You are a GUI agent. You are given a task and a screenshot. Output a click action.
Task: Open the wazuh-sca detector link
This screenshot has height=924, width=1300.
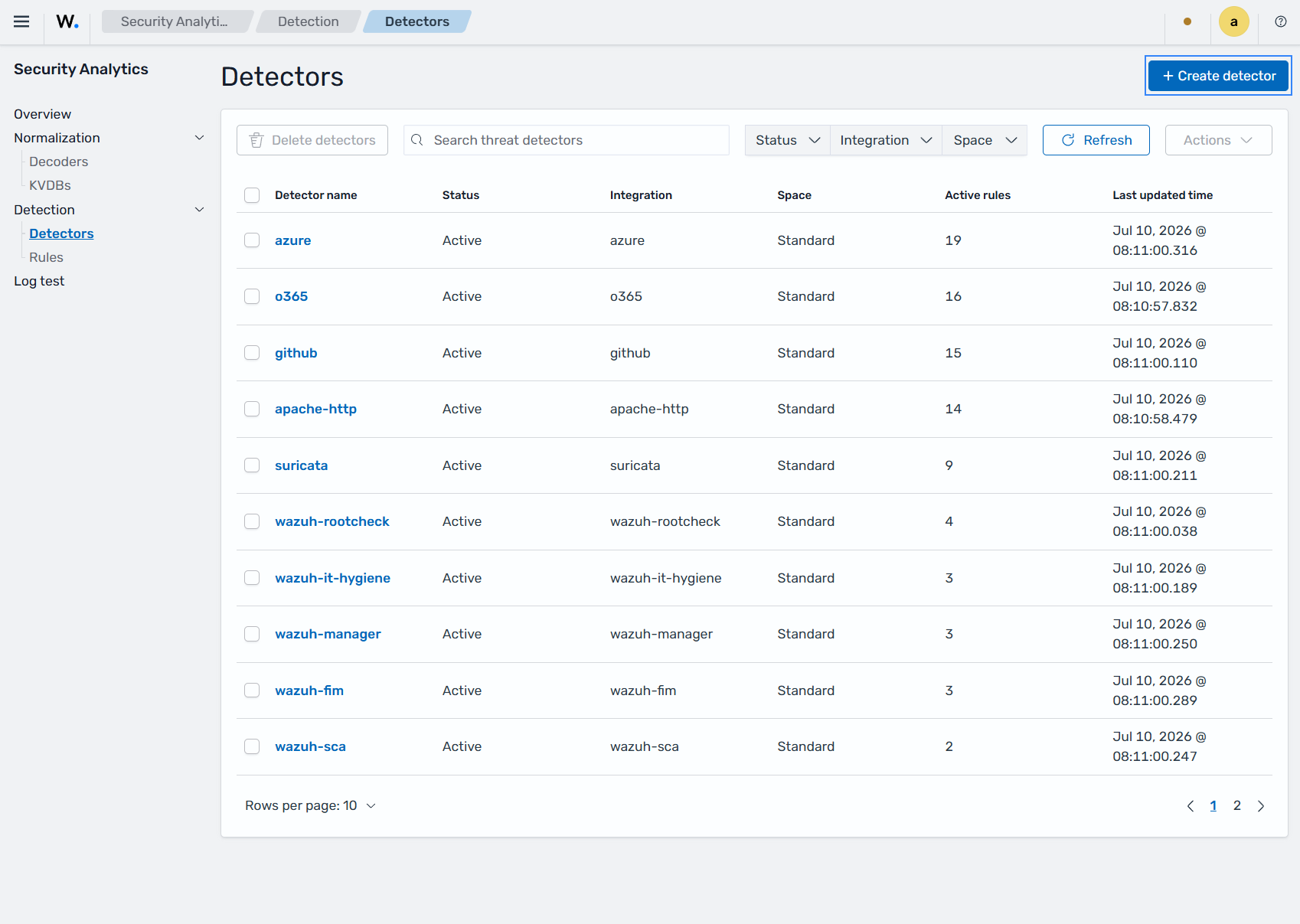310,746
